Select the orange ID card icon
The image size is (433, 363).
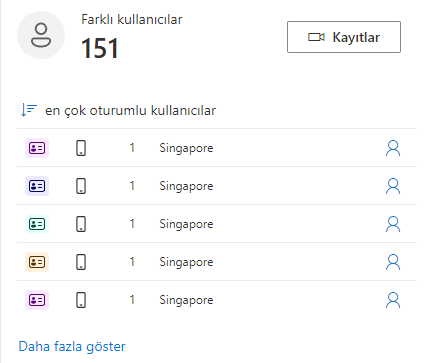click(37, 262)
